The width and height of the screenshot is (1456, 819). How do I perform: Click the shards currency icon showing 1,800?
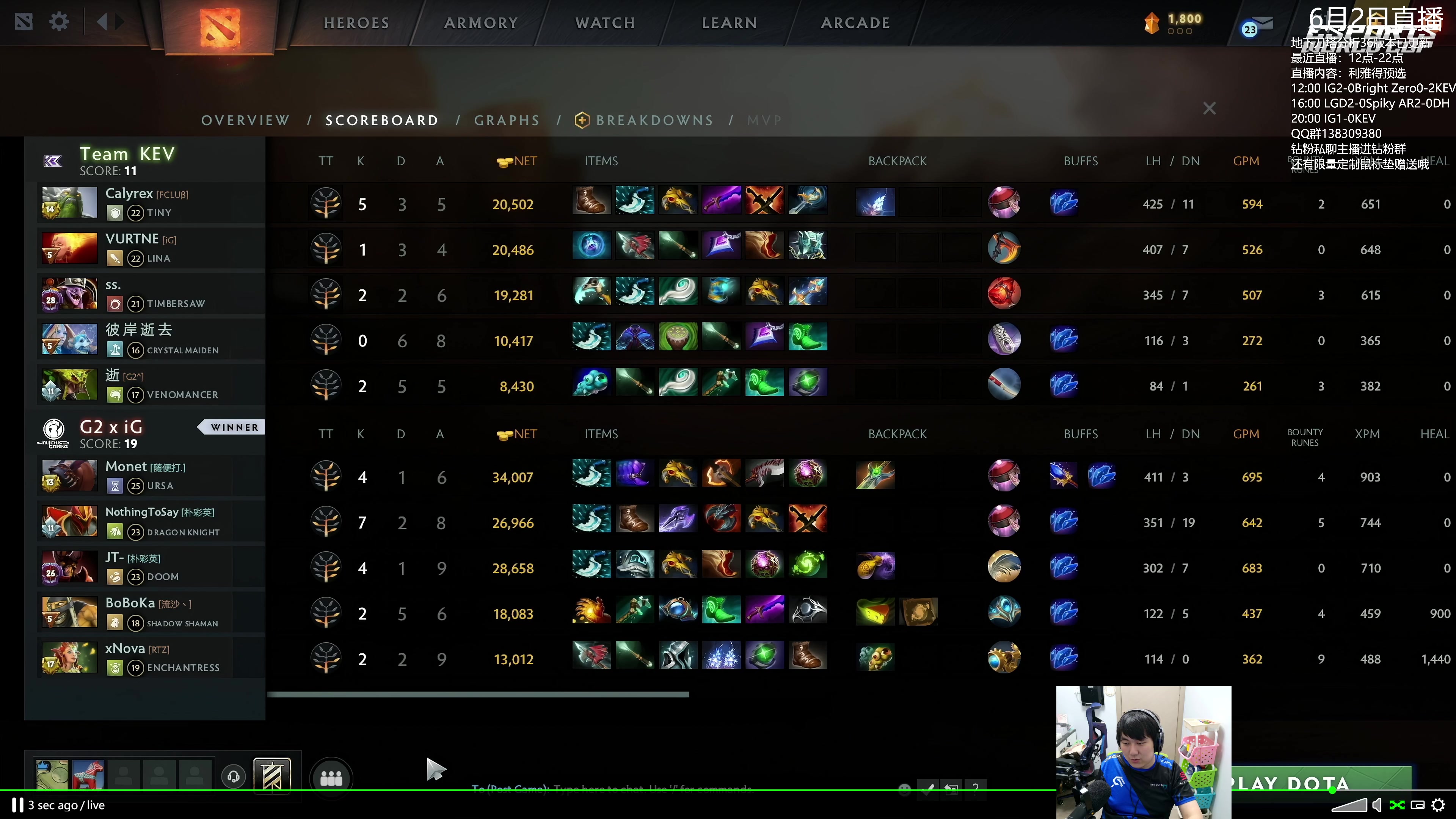tap(1152, 23)
